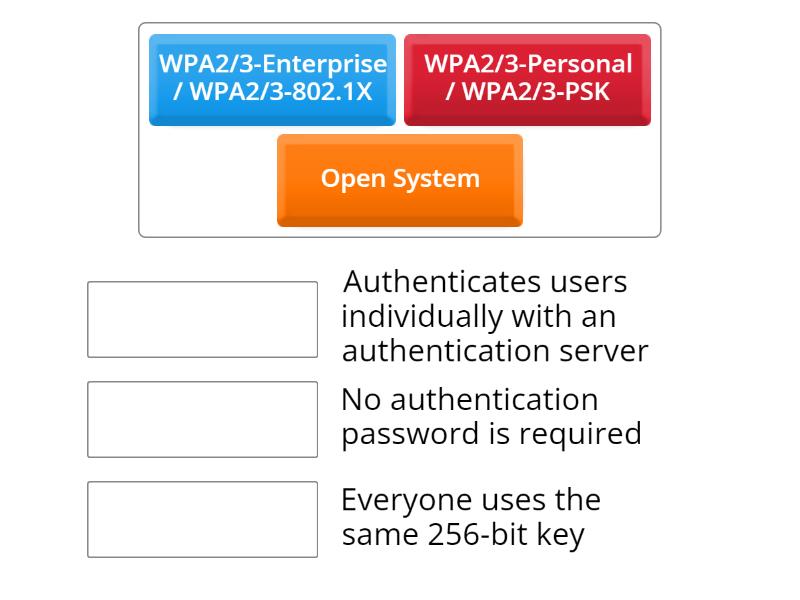Click the top empty answer box
Image resolution: width=800 pixels, height=600 pixels.
[202, 319]
